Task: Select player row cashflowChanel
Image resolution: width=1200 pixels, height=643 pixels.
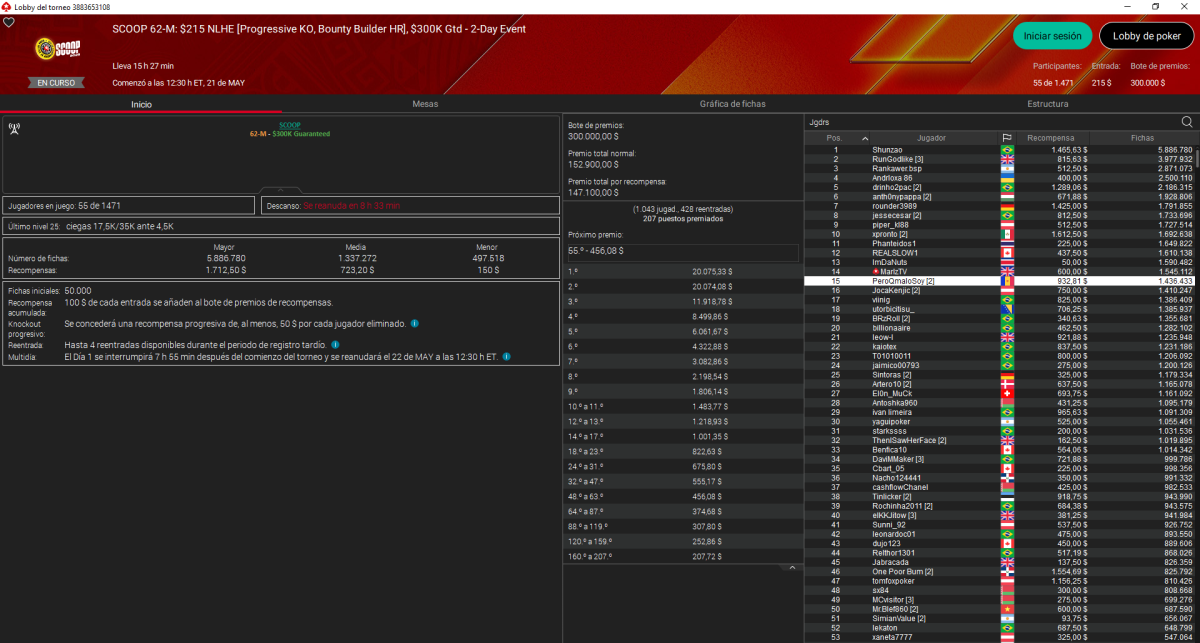Action: (999, 487)
